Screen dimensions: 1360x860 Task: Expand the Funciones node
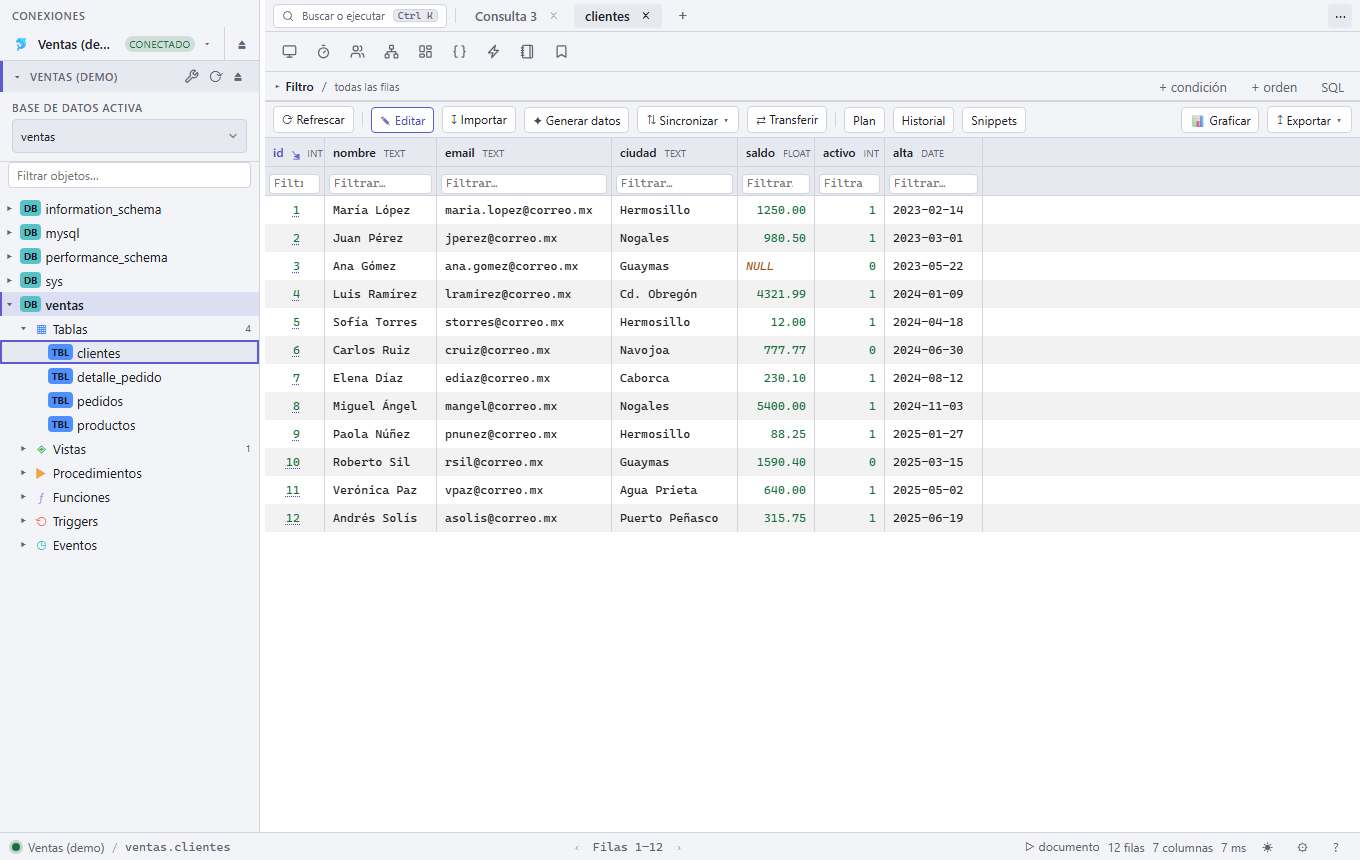tap(23, 497)
